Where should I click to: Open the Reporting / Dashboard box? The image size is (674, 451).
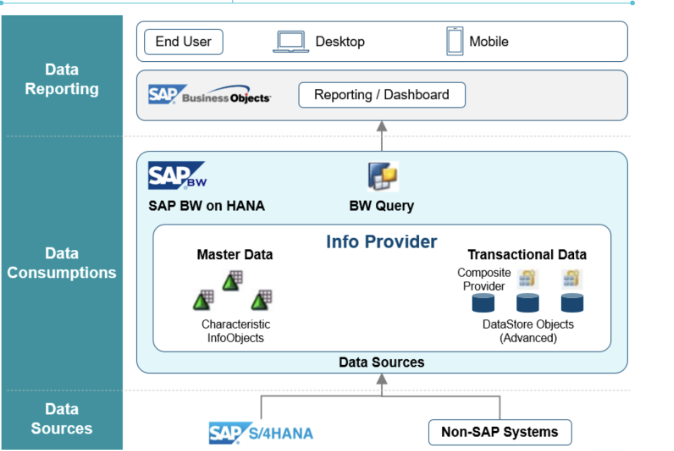pos(382,96)
